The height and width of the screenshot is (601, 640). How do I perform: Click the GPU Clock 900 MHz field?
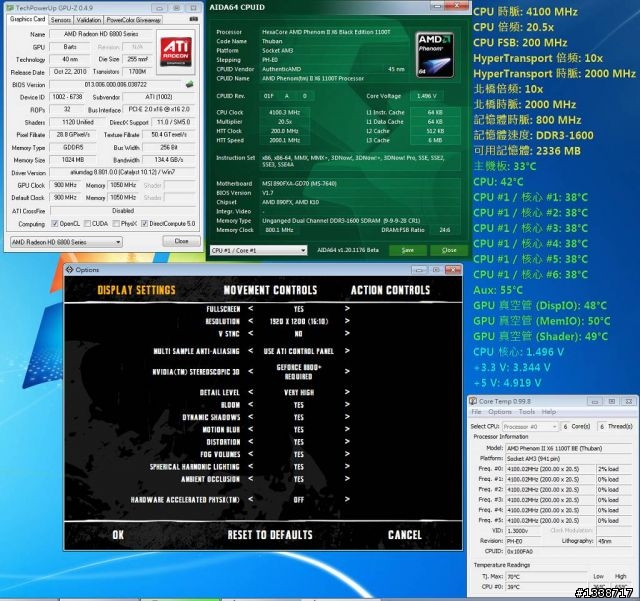click(65, 185)
